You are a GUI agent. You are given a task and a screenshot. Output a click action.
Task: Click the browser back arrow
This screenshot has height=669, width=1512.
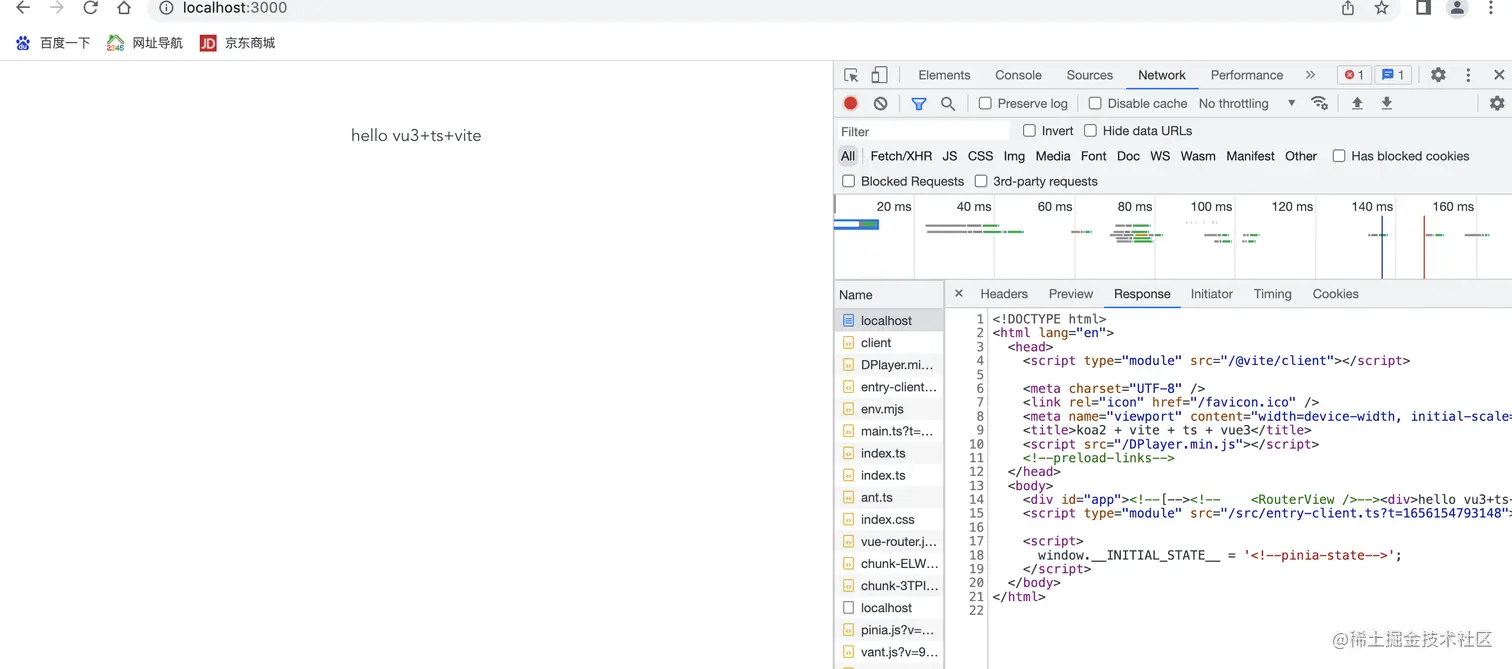click(23, 8)
